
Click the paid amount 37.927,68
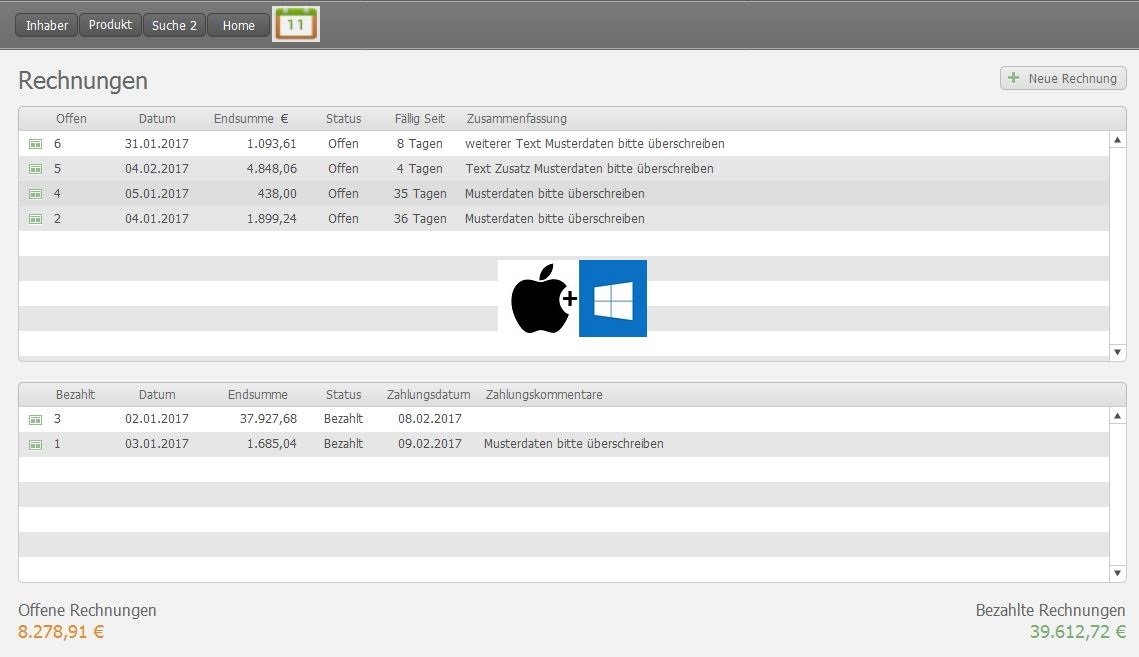268,419
